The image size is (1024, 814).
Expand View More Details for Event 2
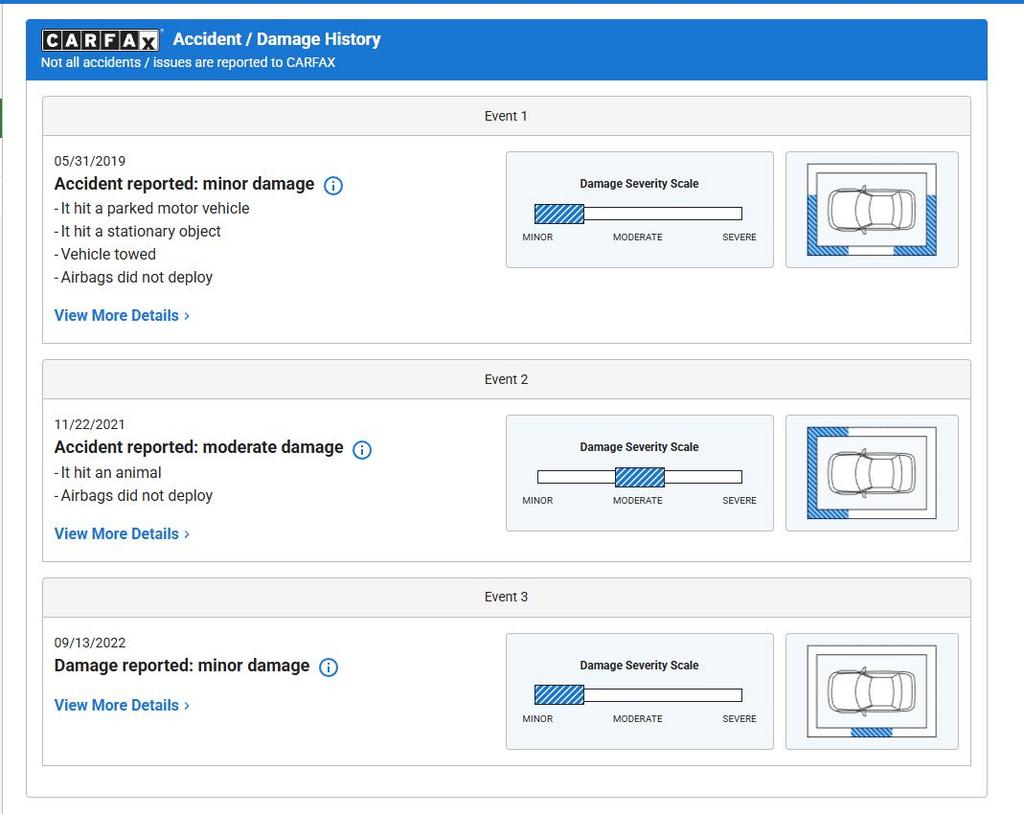click(121, 534)
